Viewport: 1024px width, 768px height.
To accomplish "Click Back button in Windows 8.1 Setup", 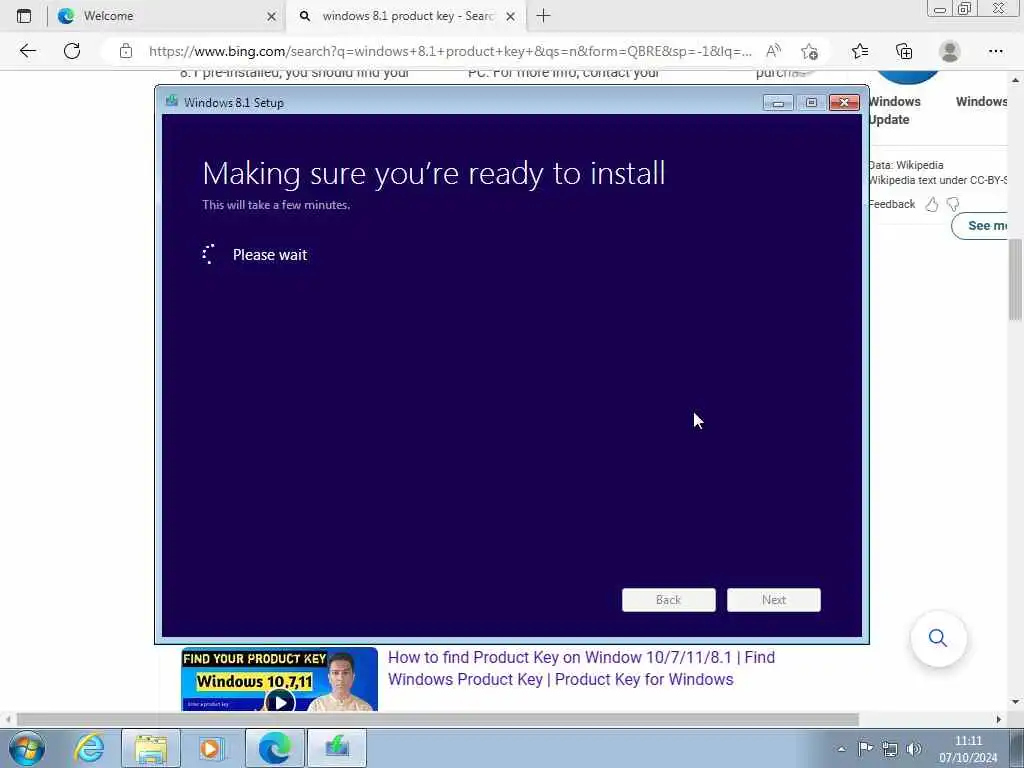I will pos(669,600).
